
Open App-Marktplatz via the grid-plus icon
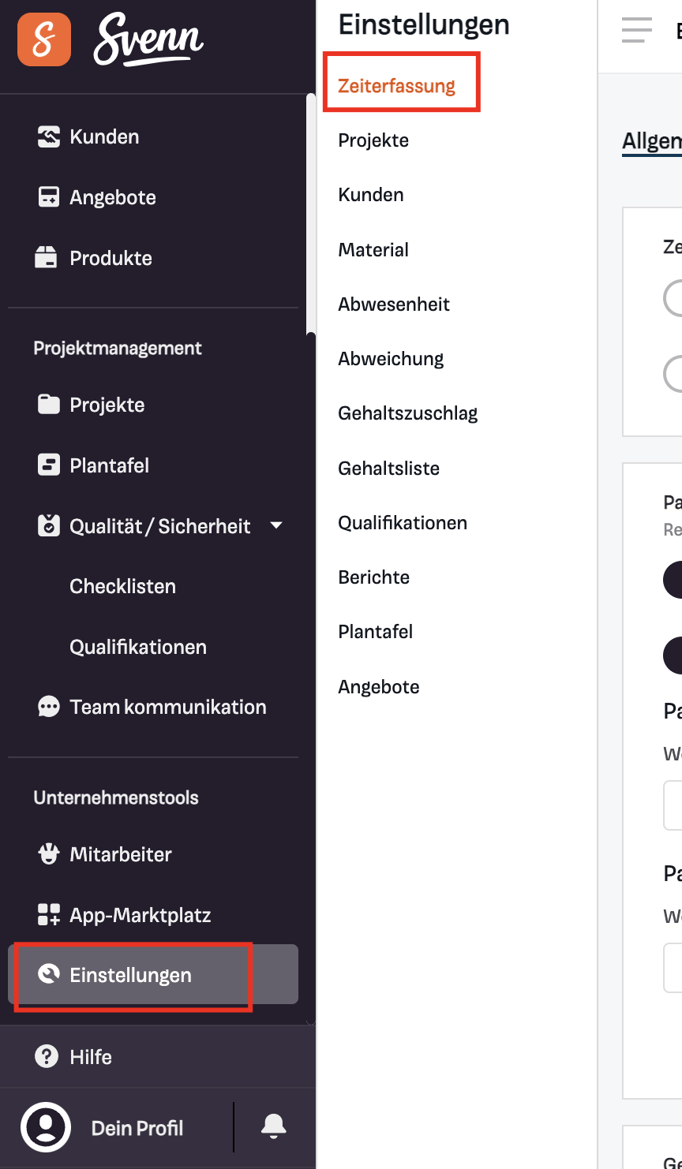pos(48,915)
